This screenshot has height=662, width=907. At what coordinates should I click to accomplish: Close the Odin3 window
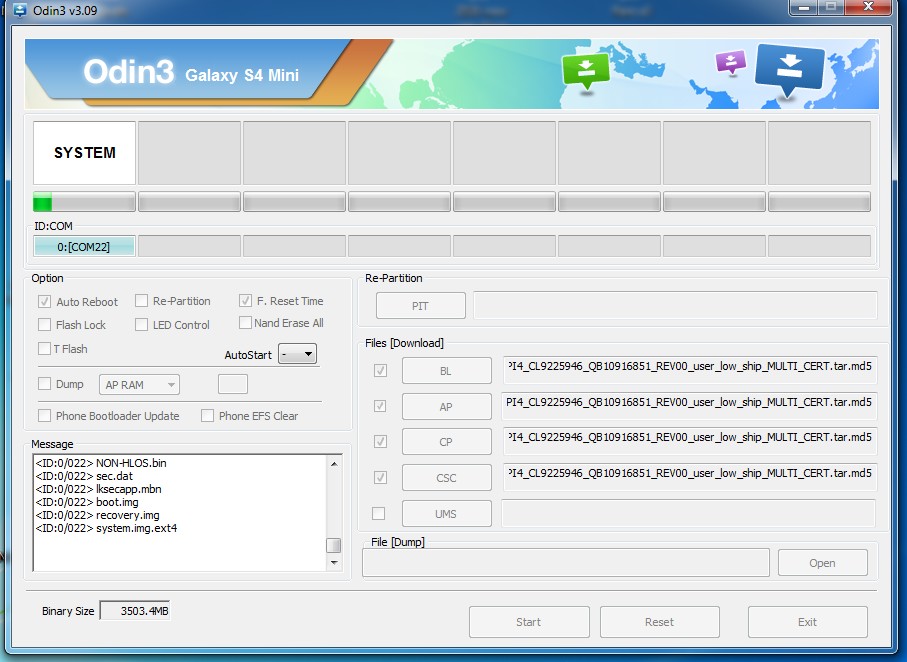tap(868, 7)
